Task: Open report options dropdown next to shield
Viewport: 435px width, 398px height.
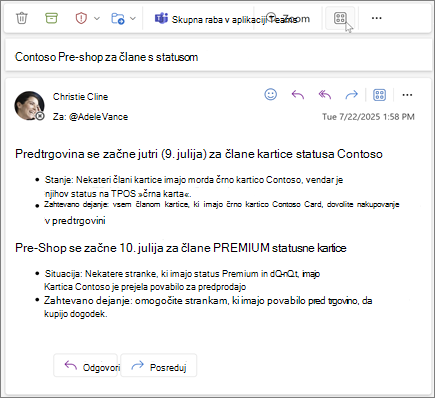Action: tap(97, 18)
